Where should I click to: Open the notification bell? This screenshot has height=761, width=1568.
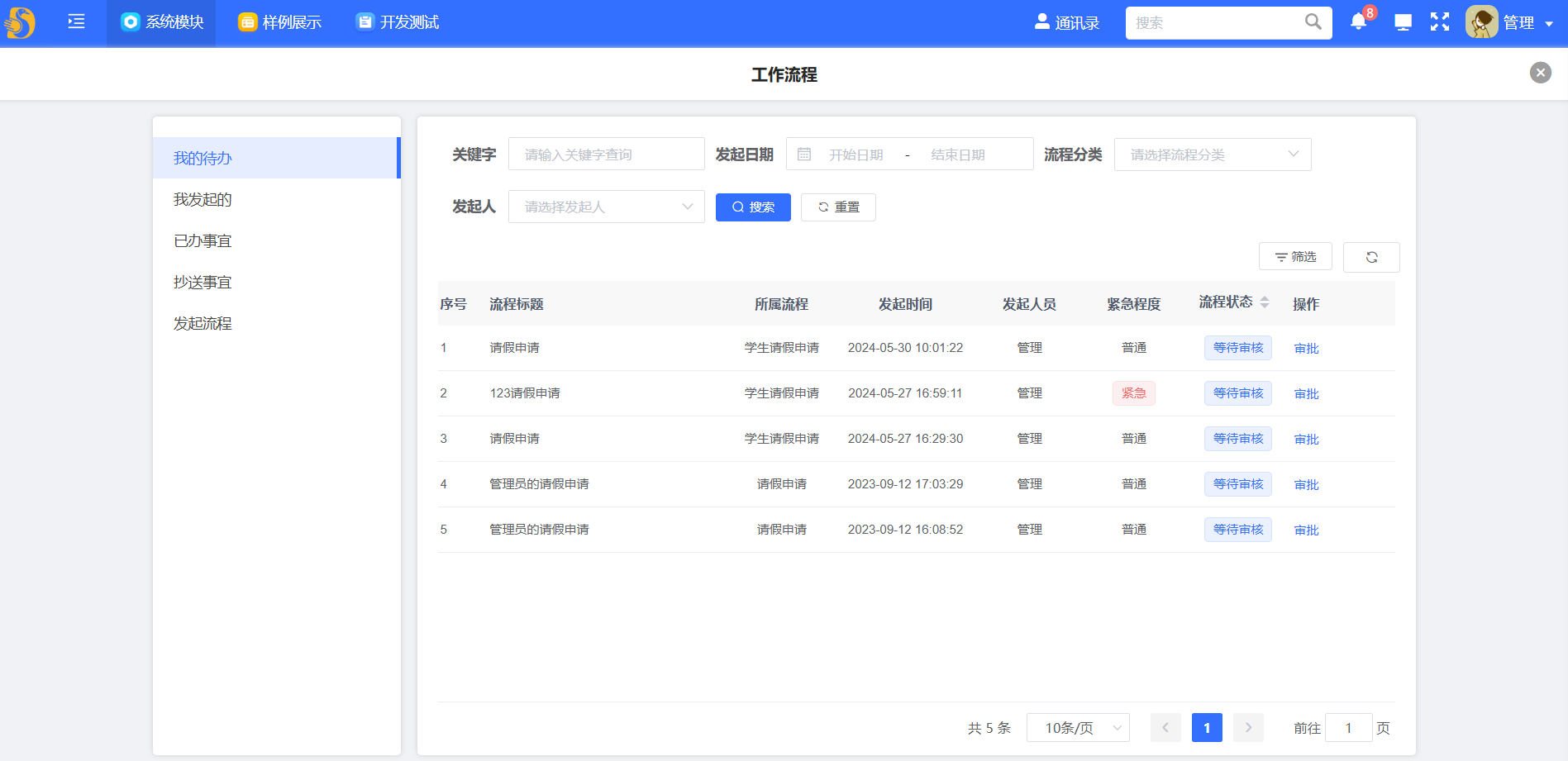tap(1358, 22)
